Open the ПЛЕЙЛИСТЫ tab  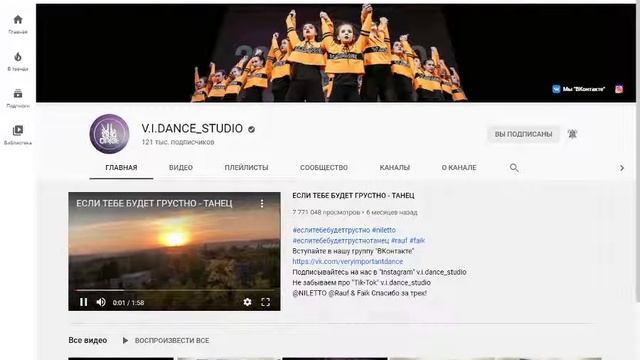pyautogui.click(x=247, y=168)
